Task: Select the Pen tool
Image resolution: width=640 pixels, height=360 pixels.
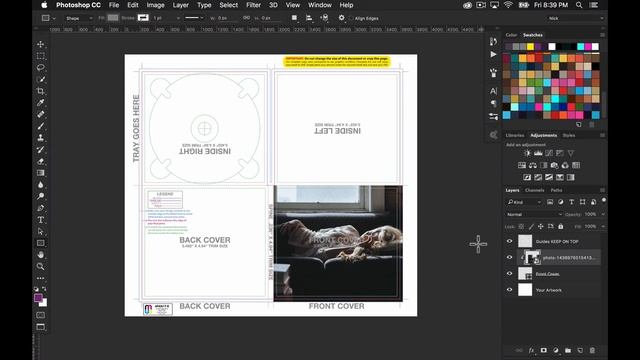Action: (x=40, y=208)
